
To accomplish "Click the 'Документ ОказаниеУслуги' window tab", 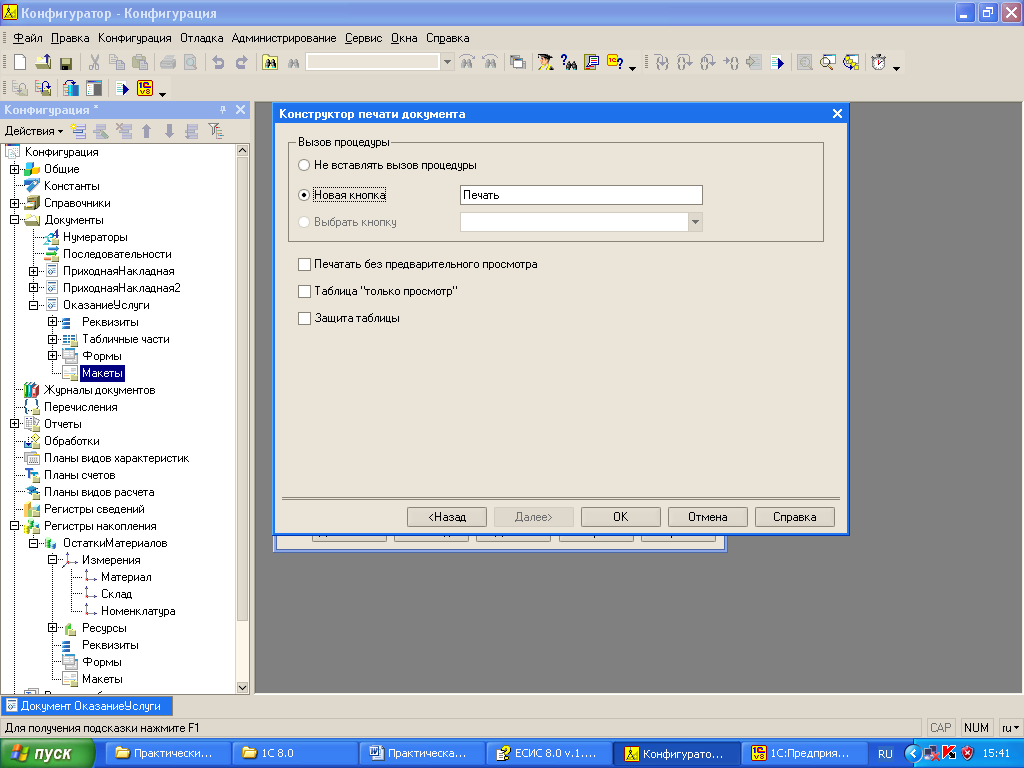I will pyautogui.click(x=87, y=706).
